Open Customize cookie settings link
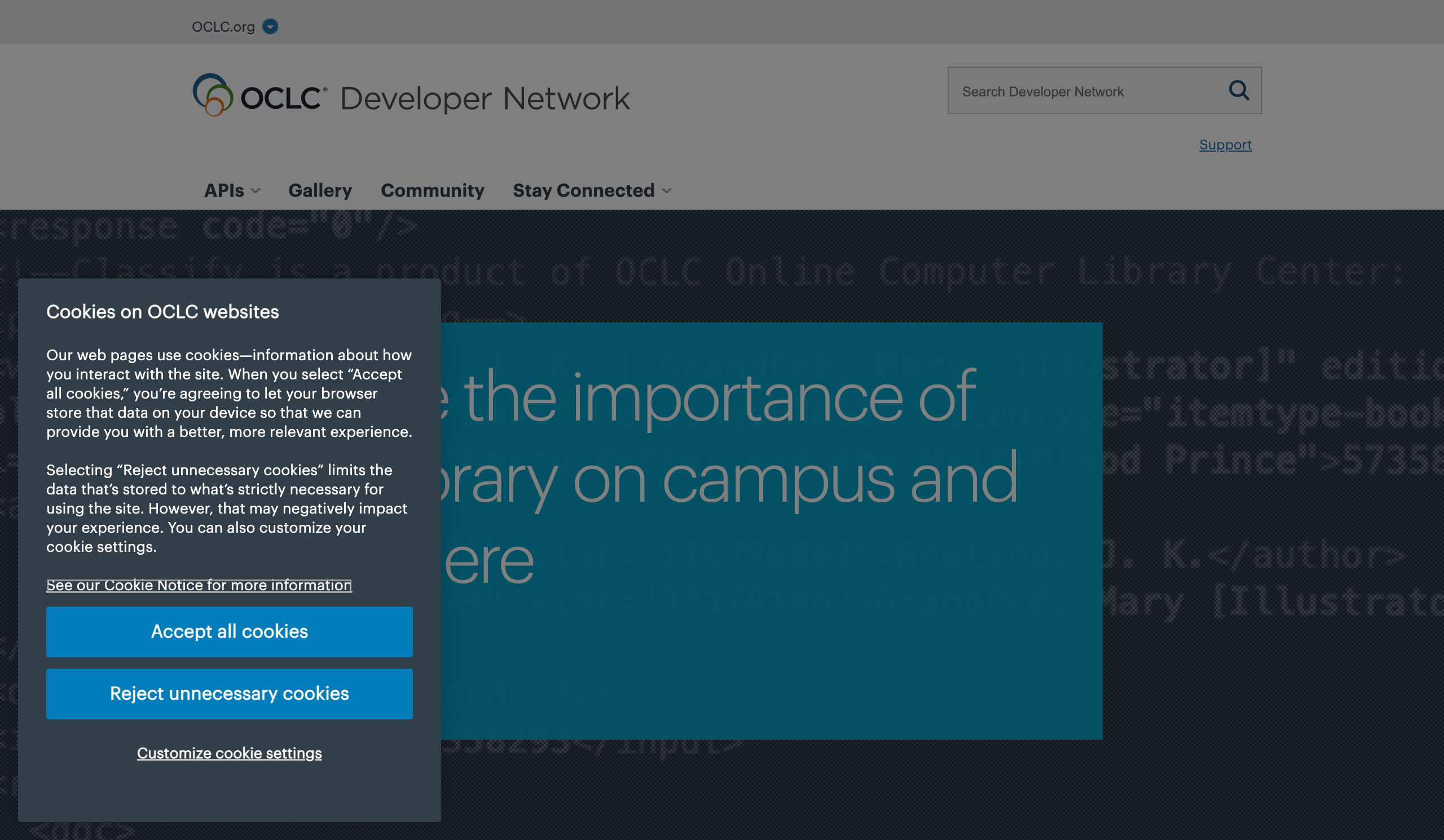1444x840 pixels. click(x=229, y=753)
